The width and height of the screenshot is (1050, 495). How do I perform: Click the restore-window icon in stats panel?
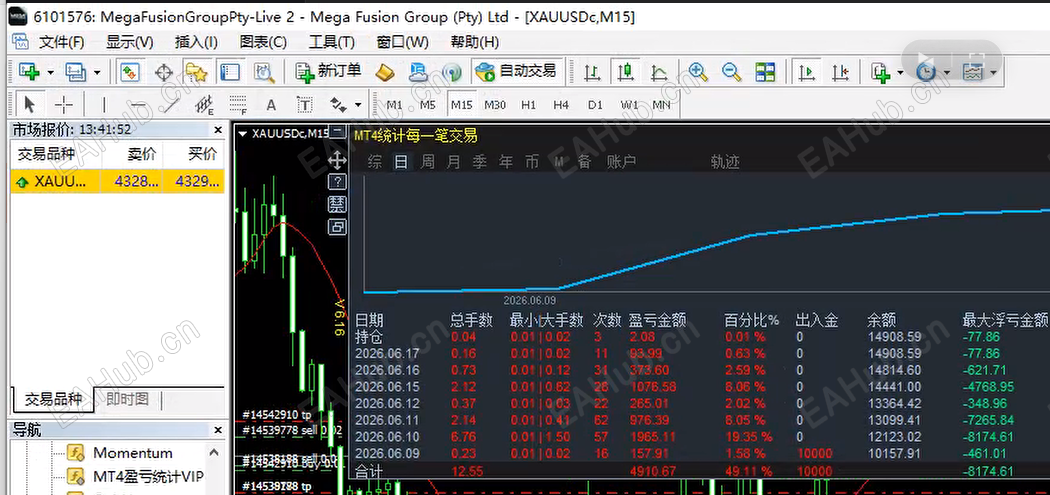coord(337,227)
